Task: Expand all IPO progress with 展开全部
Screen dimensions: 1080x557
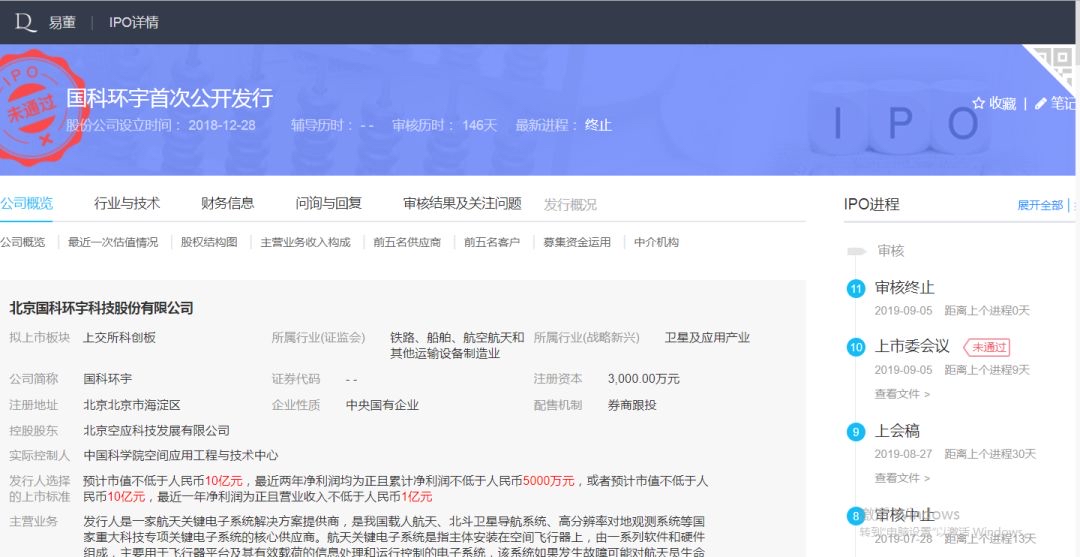Action: (x=1040, y=205)
